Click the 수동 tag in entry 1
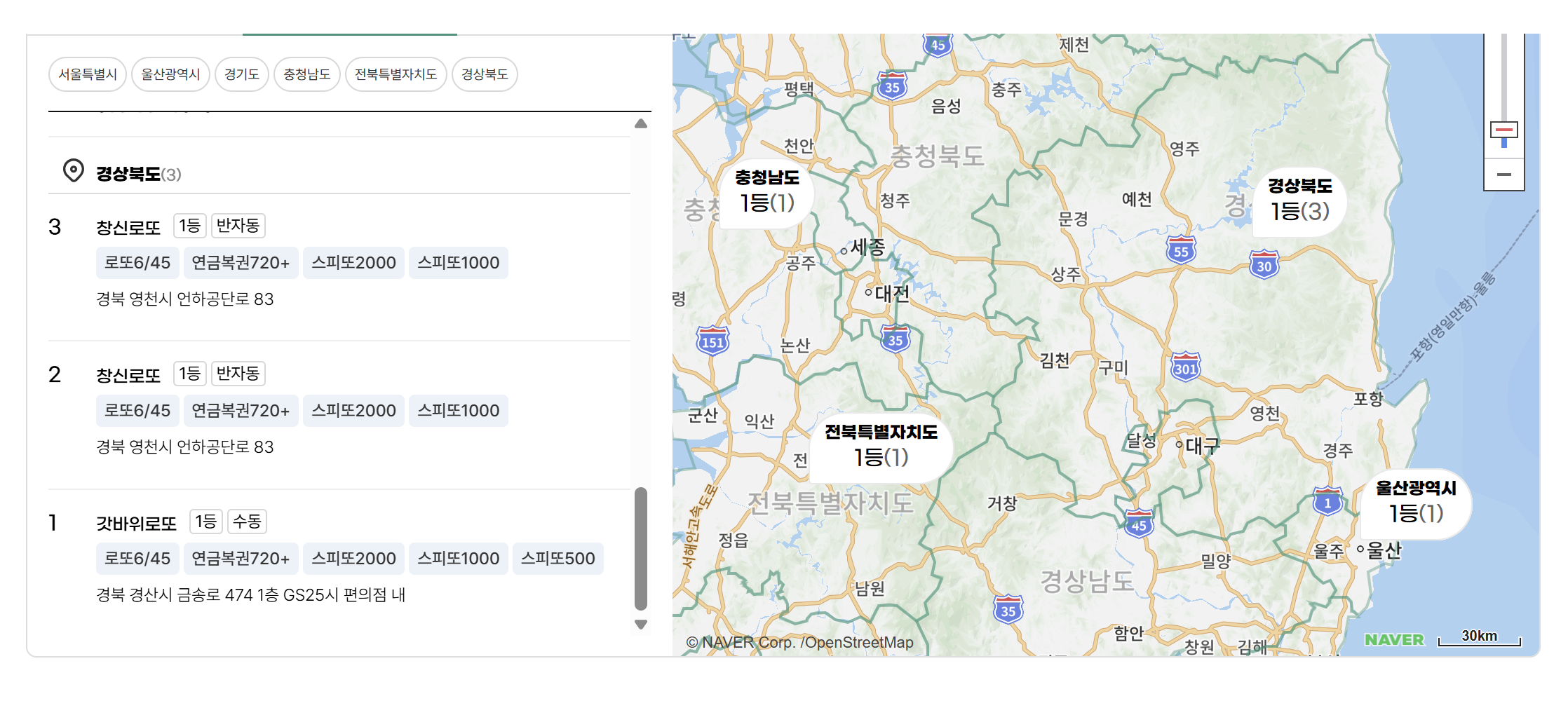The height and width of the screenshot is (708, 1568). [248, 522]
